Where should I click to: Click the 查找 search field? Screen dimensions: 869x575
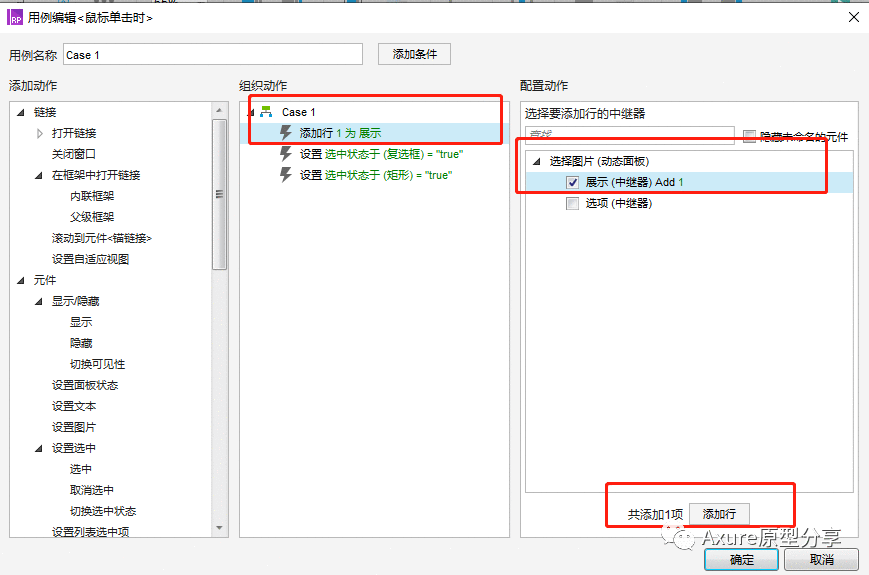630,135
